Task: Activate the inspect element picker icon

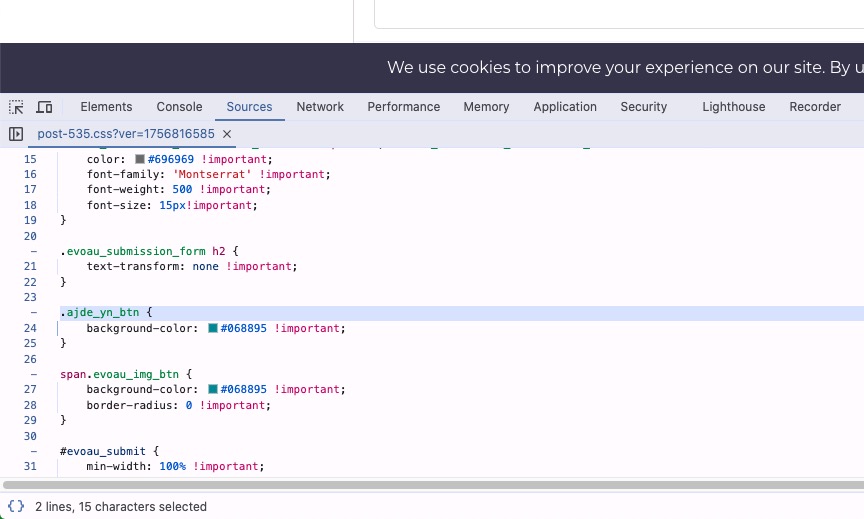Action: (x=16, y=107)
